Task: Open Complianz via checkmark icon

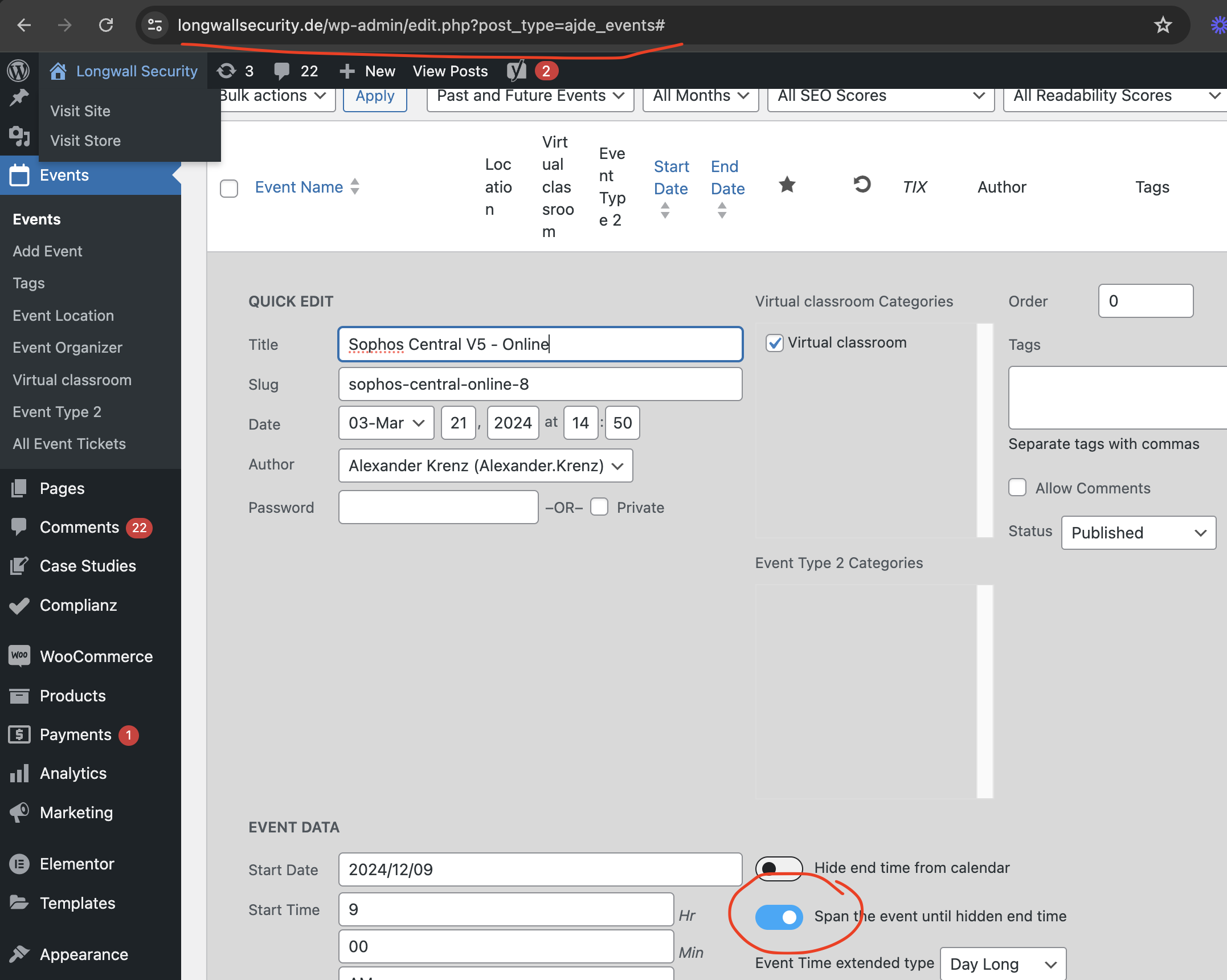Action: coord(19,605)
